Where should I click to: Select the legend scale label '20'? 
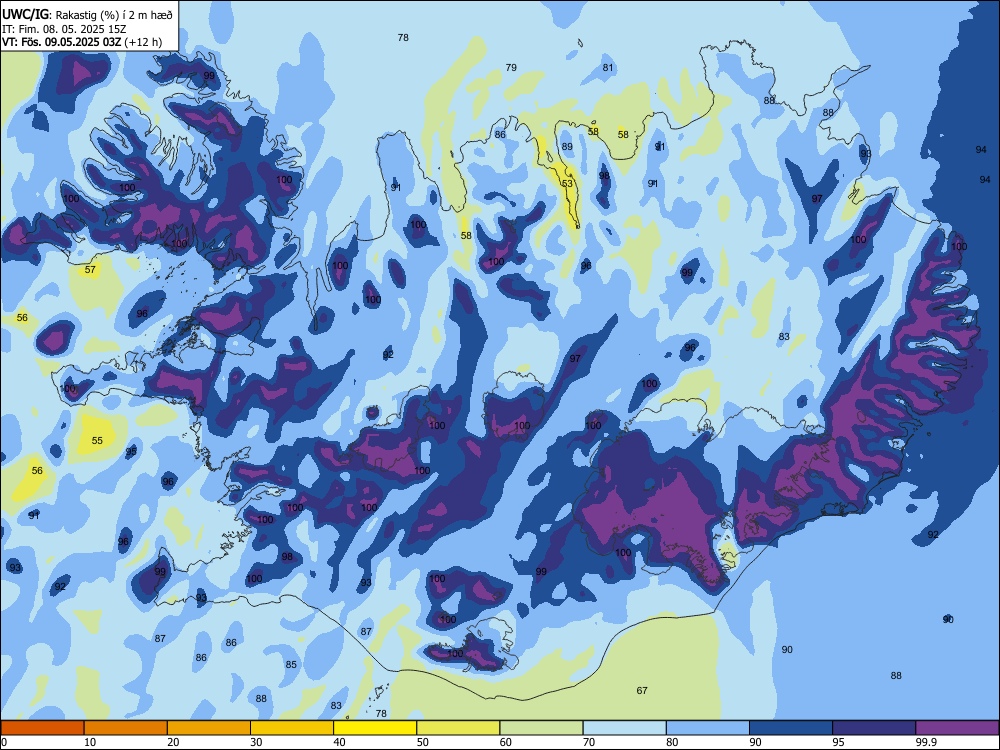pyautogui.click(x=173, y=742)
